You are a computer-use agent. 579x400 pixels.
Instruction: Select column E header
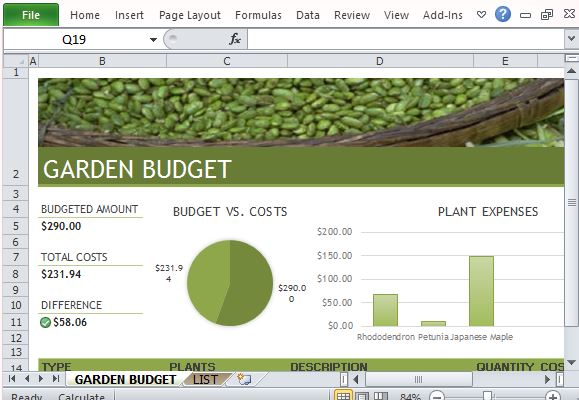pos(505,61)
